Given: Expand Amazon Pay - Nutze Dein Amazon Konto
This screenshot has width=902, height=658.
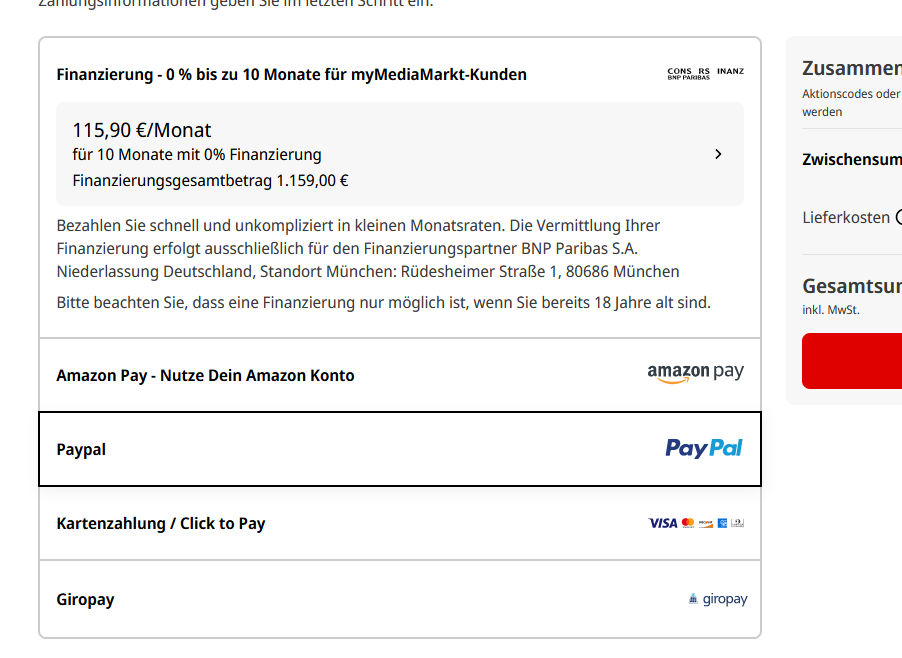Looking at the screenshot, I should (x=400, y=374).
